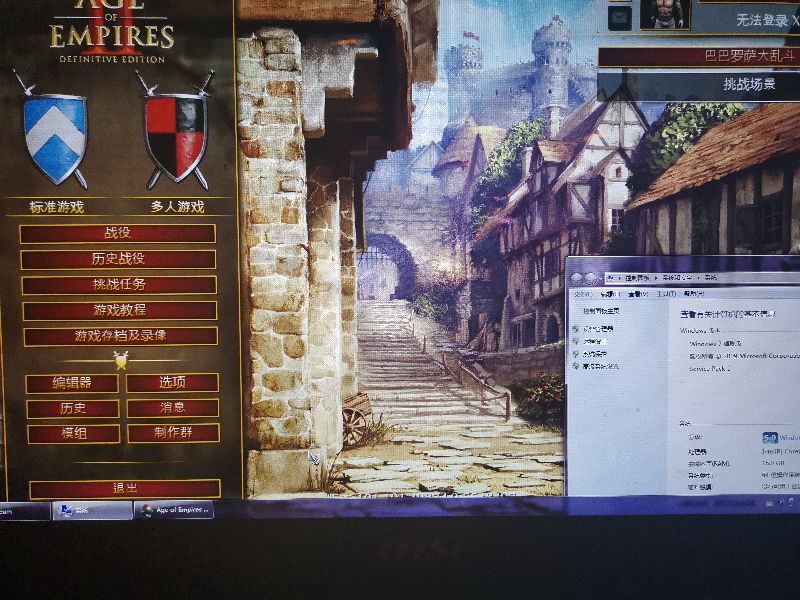Open 编辑(E) menu in System window
The height and width of the screenshot is (600, 800).
tap(610, 294)
